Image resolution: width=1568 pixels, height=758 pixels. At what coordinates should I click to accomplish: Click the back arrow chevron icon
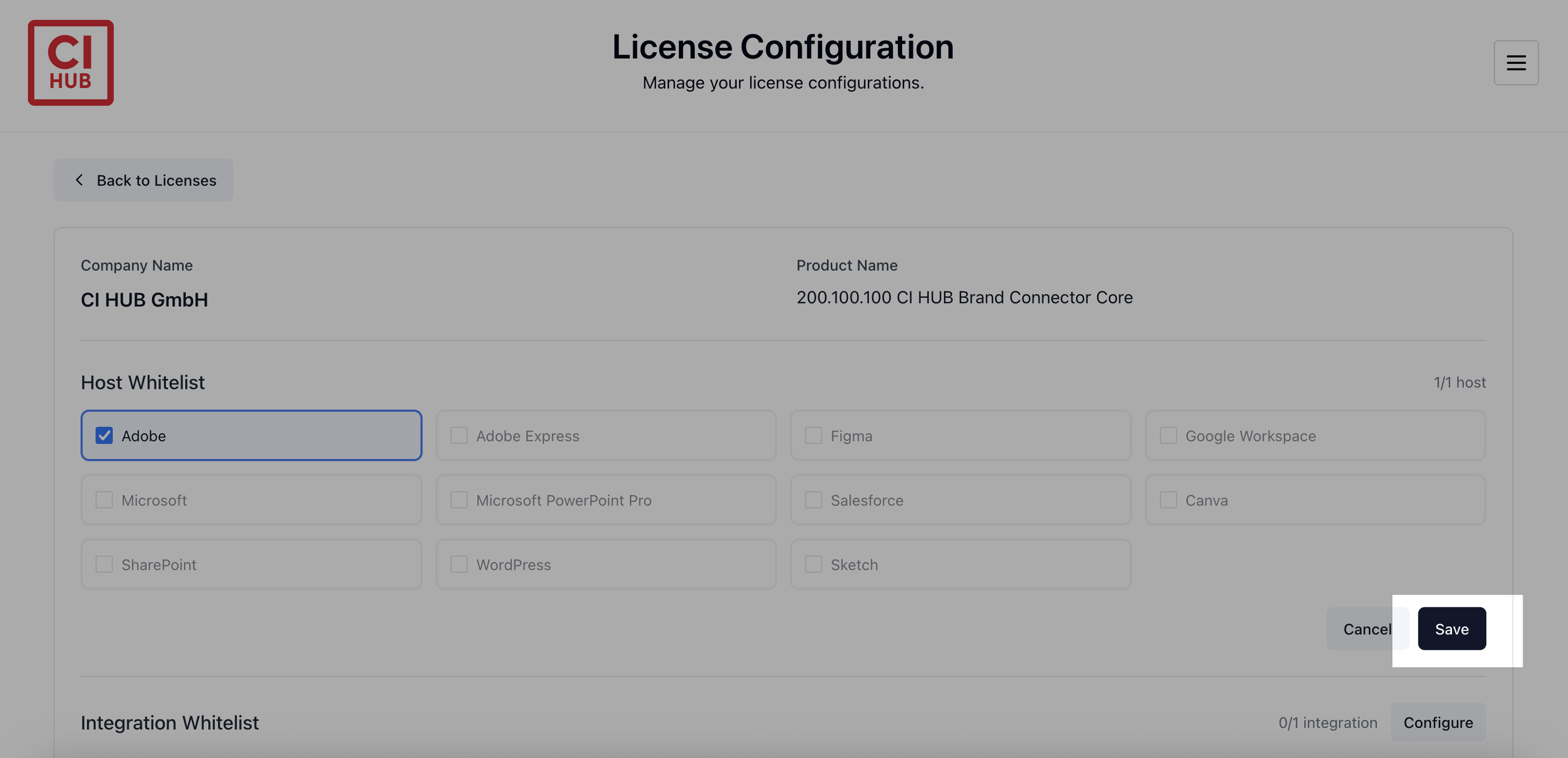(79, 180)
